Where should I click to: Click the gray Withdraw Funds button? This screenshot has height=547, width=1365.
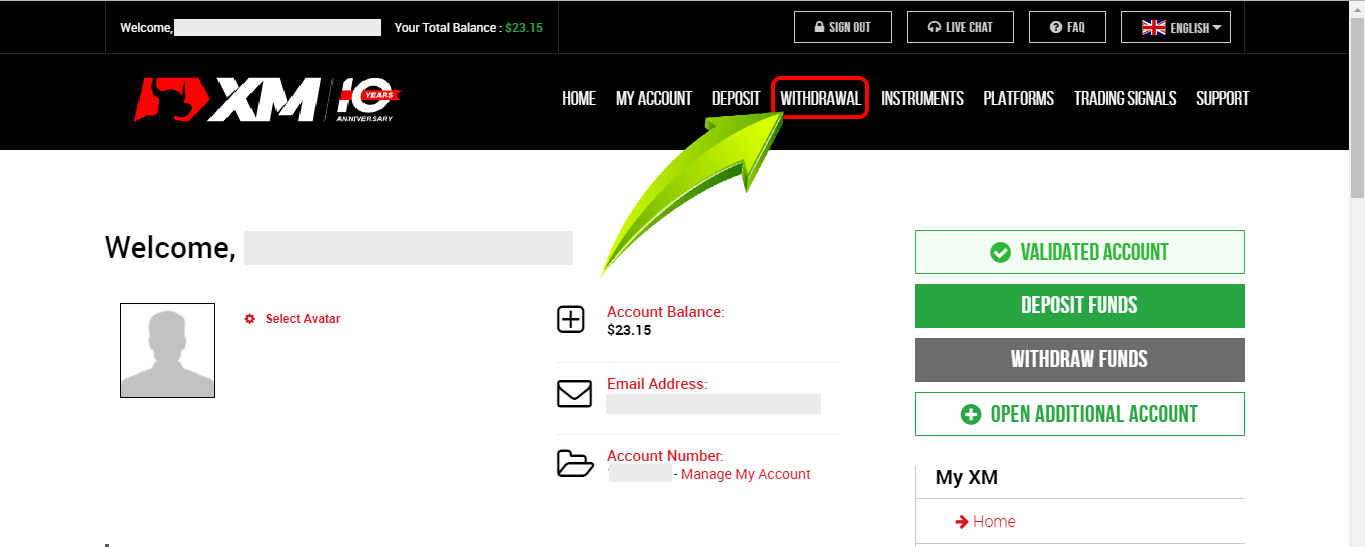1079,360
